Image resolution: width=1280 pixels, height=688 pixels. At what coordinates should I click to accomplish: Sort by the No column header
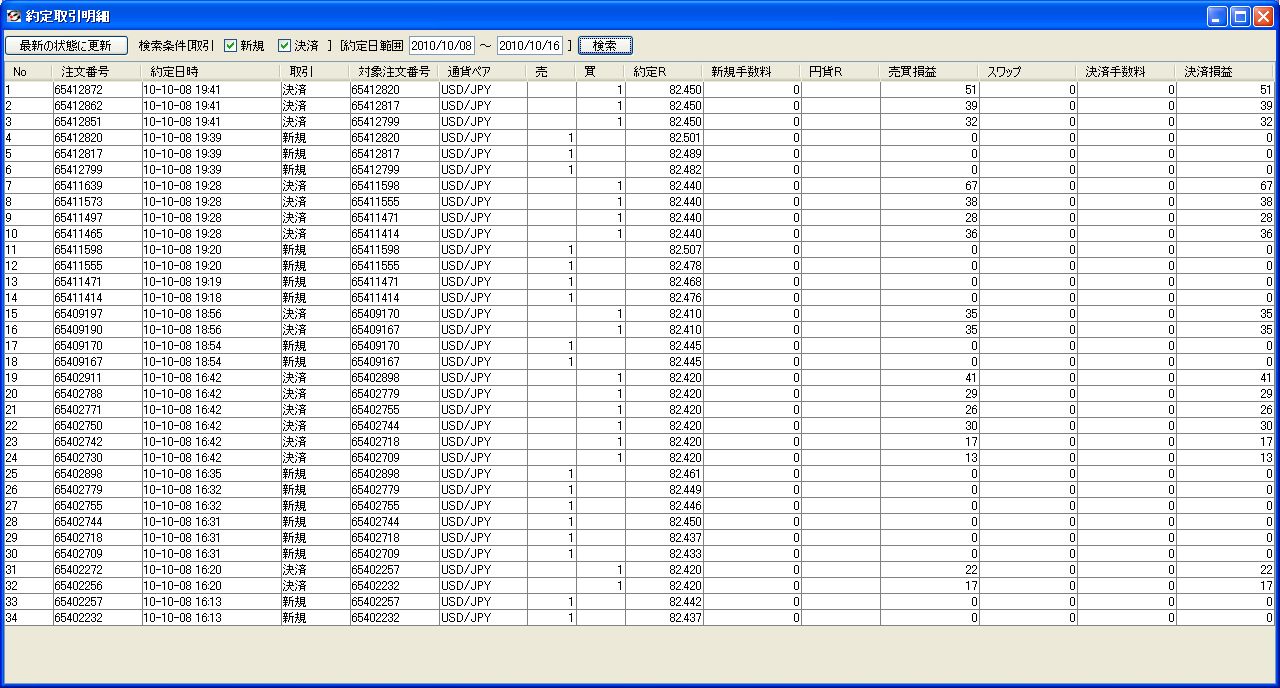click(28, 72)
